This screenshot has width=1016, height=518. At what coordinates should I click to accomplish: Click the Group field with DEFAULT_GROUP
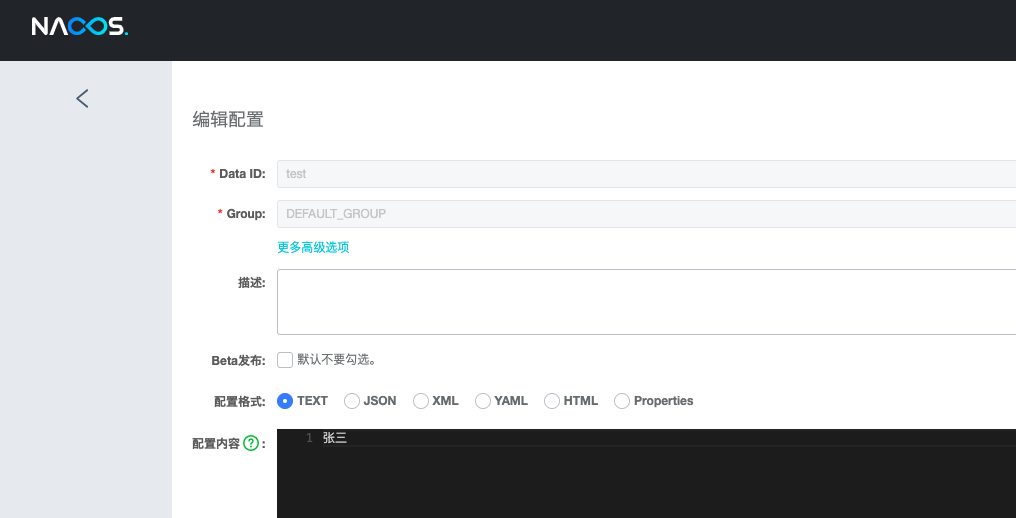coord(646,214)
